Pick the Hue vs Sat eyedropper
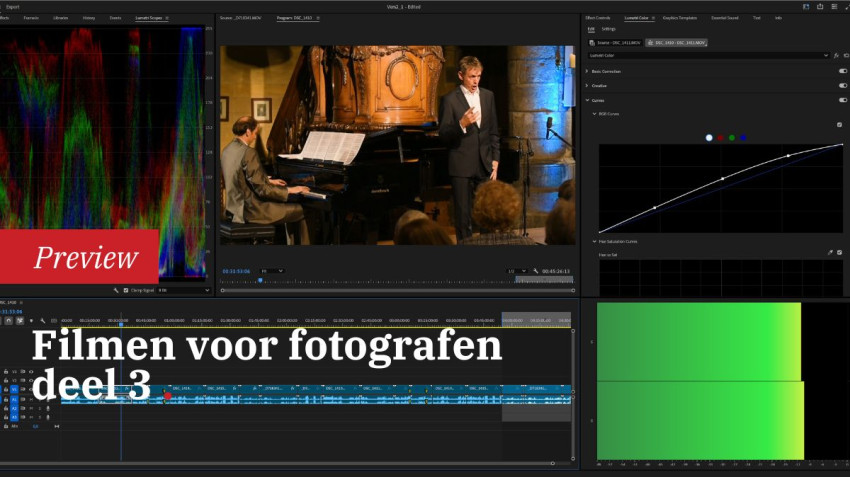850x477 pixels. pyautogui.click(x=830, y=253)
